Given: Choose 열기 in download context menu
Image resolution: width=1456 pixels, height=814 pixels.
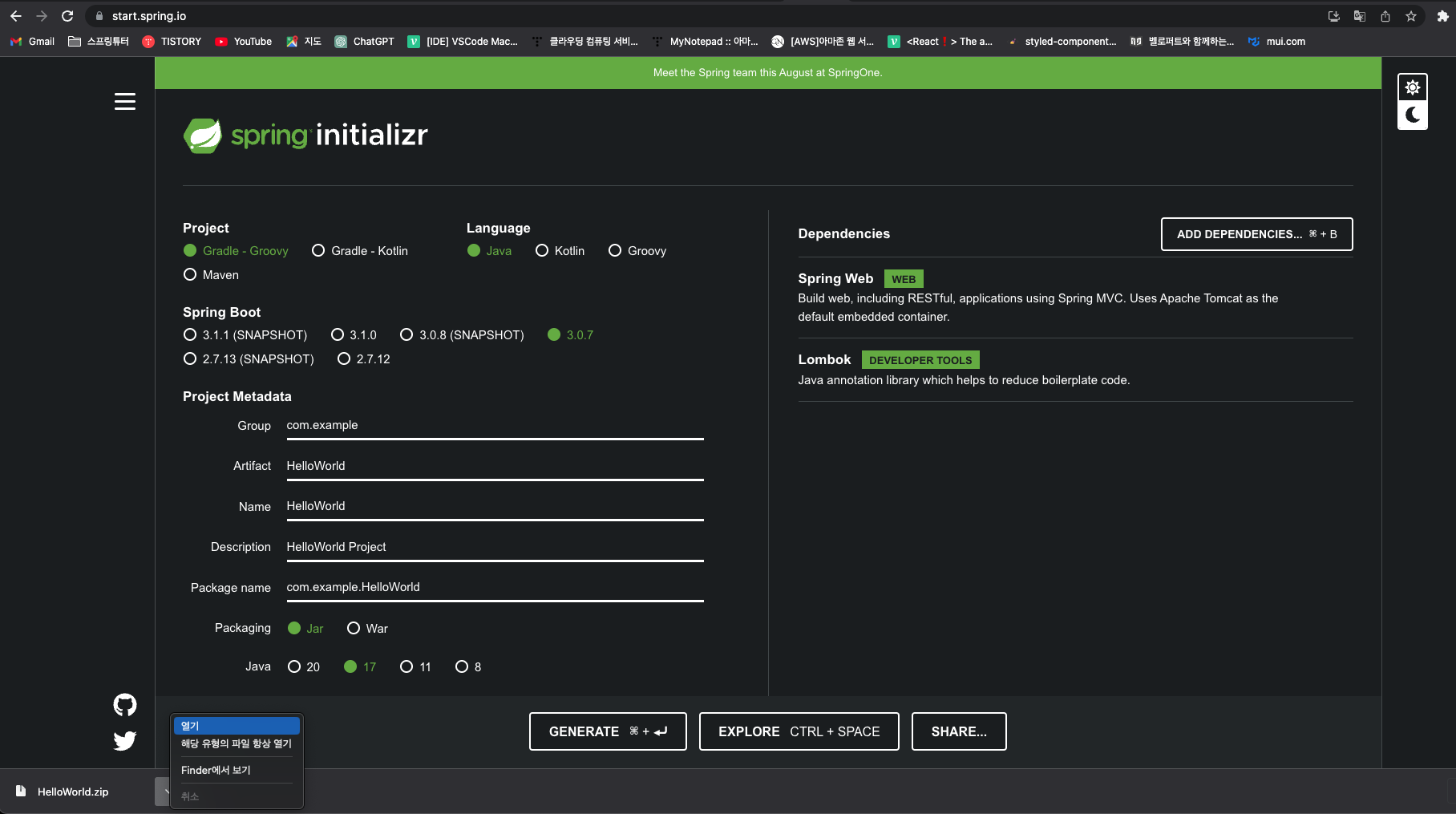Looking at the screenshot, I should pyautogui.click(x=237, y=726).
